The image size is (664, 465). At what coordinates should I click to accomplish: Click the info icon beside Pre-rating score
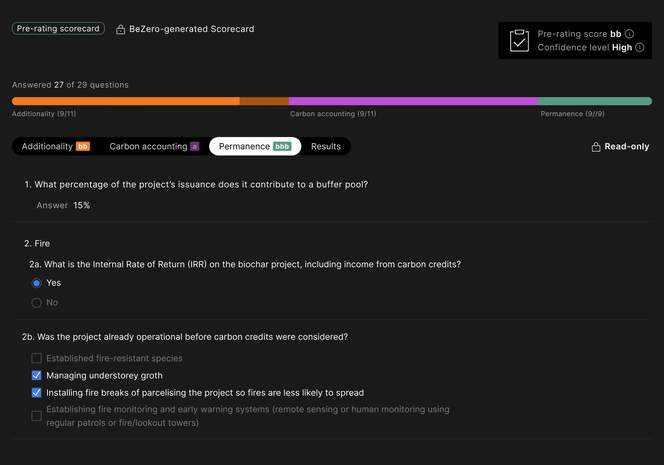[x=629, y=34]
